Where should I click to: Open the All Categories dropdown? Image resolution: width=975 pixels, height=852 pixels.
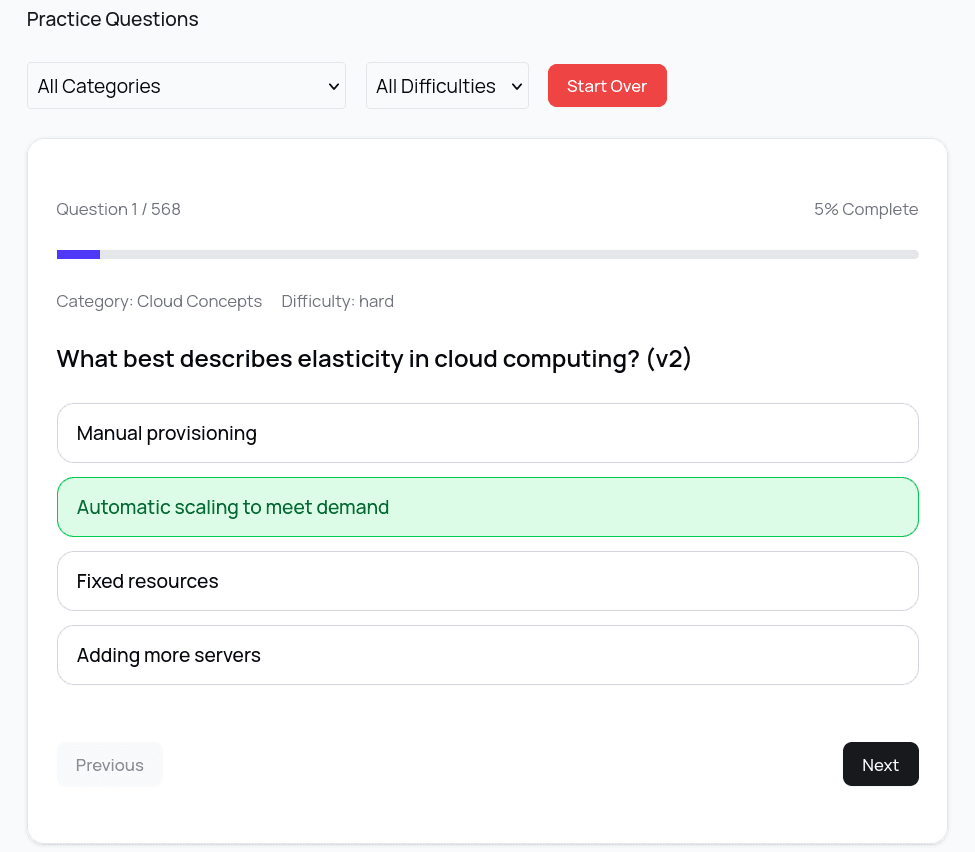(x=186, y=86)
